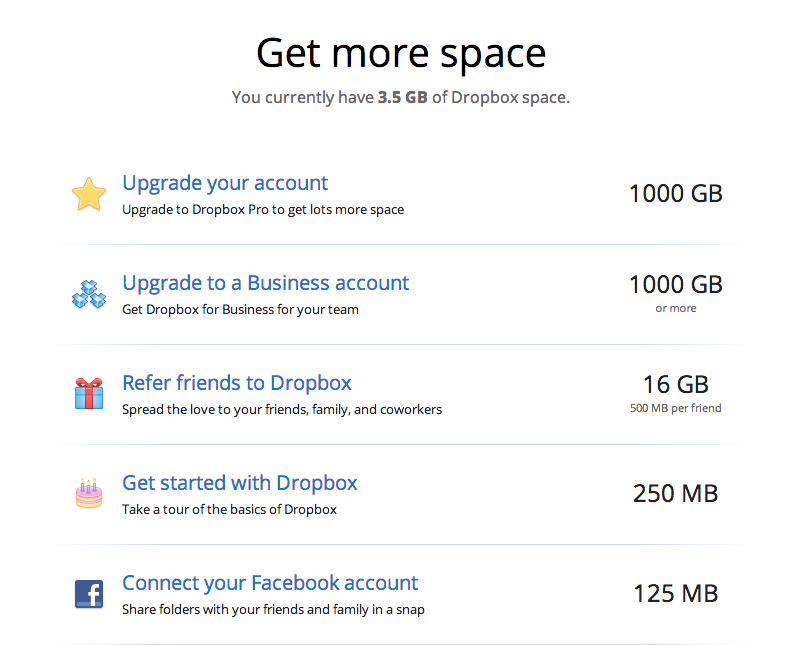
Task: Open Upgrade to a Business account
Action: coord(265,283)
